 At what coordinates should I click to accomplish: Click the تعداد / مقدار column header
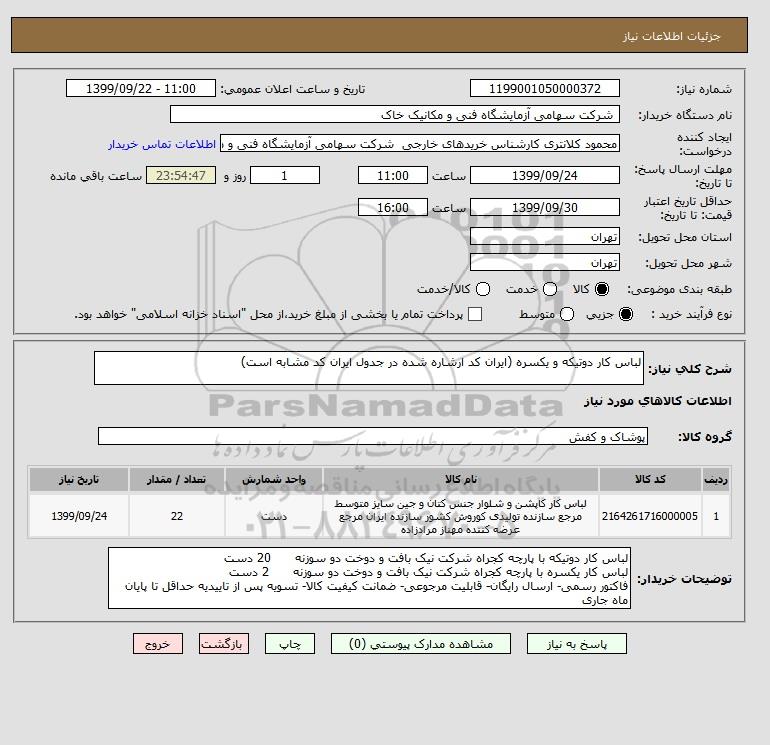177,479
